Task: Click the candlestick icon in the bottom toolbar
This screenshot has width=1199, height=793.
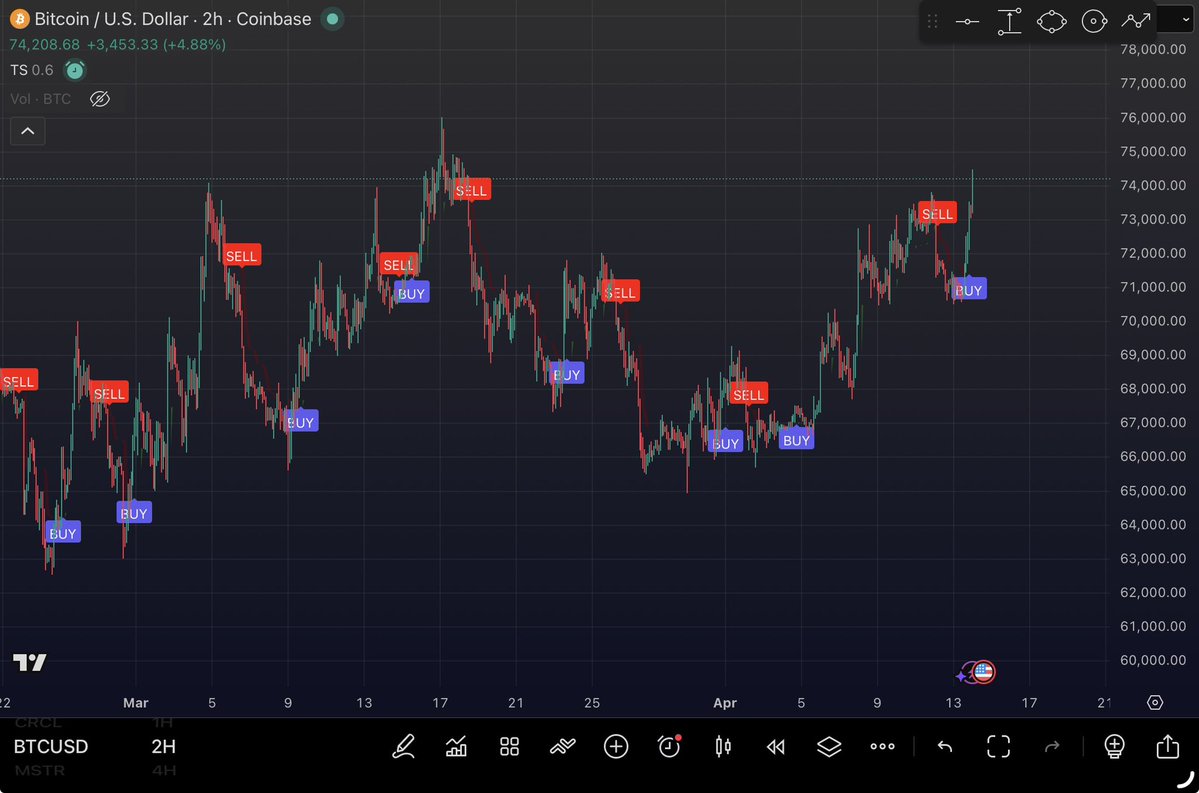Action: tap(723, 746)
